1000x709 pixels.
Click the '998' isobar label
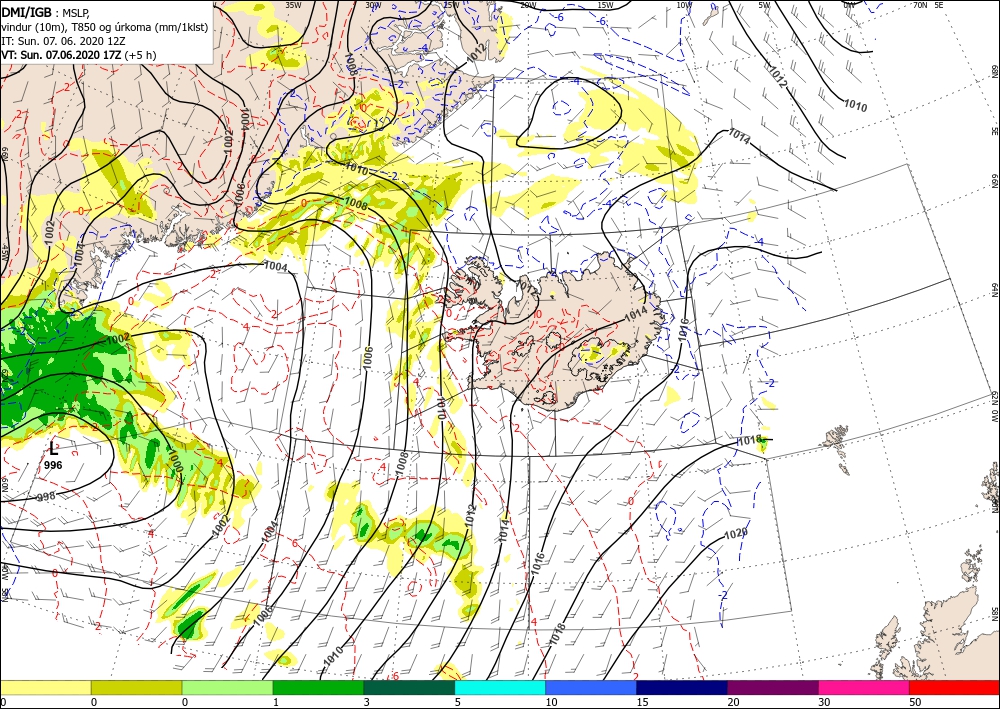(45, 497)
